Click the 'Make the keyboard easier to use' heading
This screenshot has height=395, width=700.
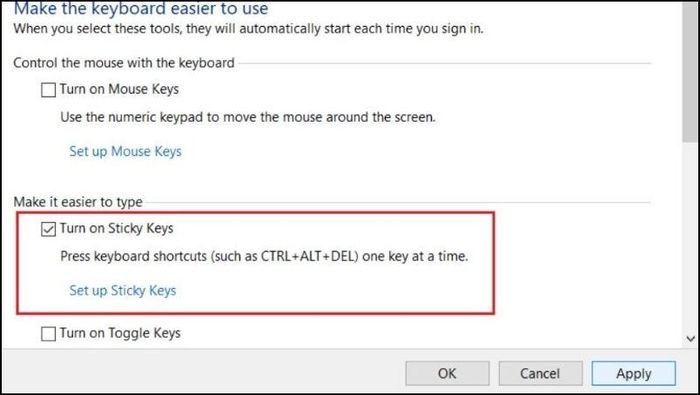[x=141, y=8]
